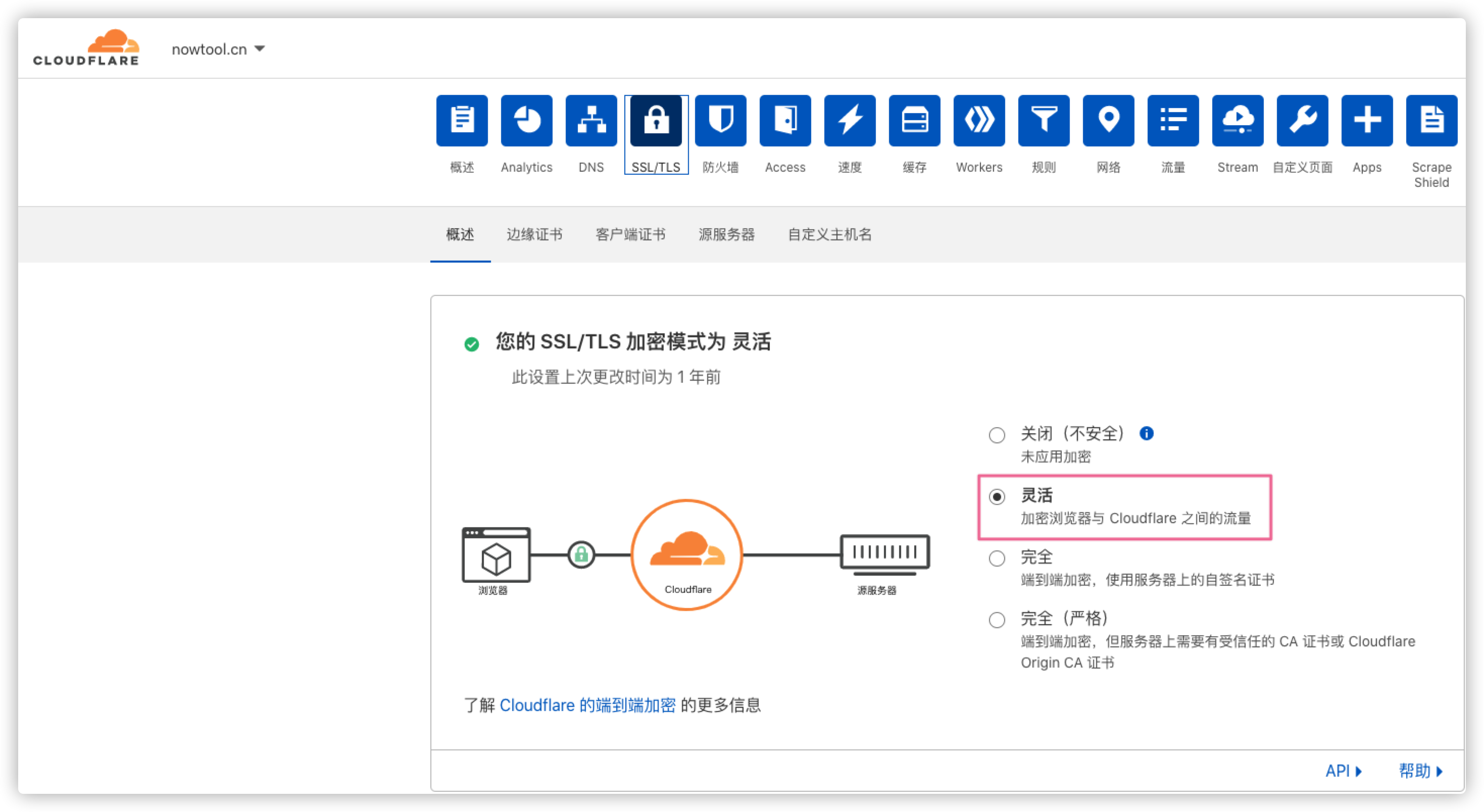Click the Cloudflare logo
1484x812 pixels.
(x=86, y=47)
